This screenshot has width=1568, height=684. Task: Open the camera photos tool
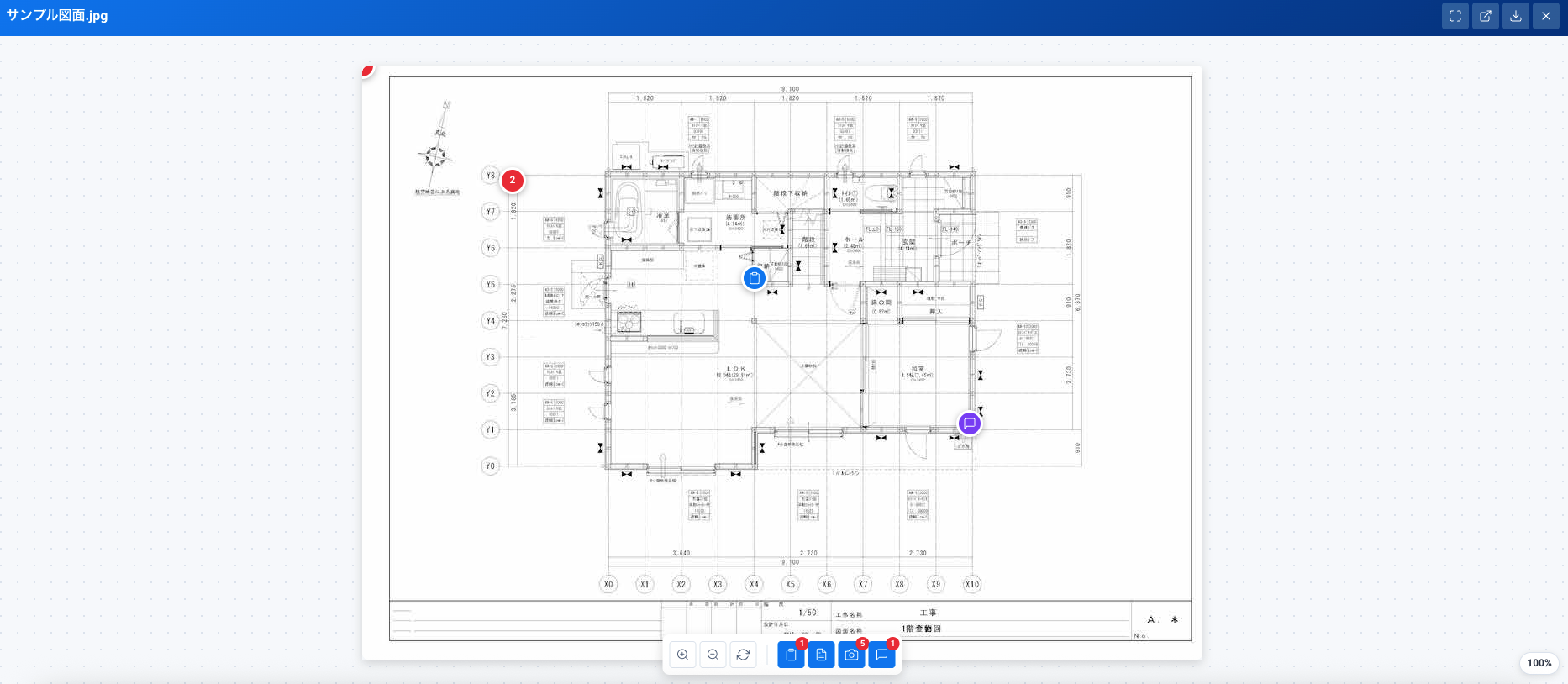(851, 655)
